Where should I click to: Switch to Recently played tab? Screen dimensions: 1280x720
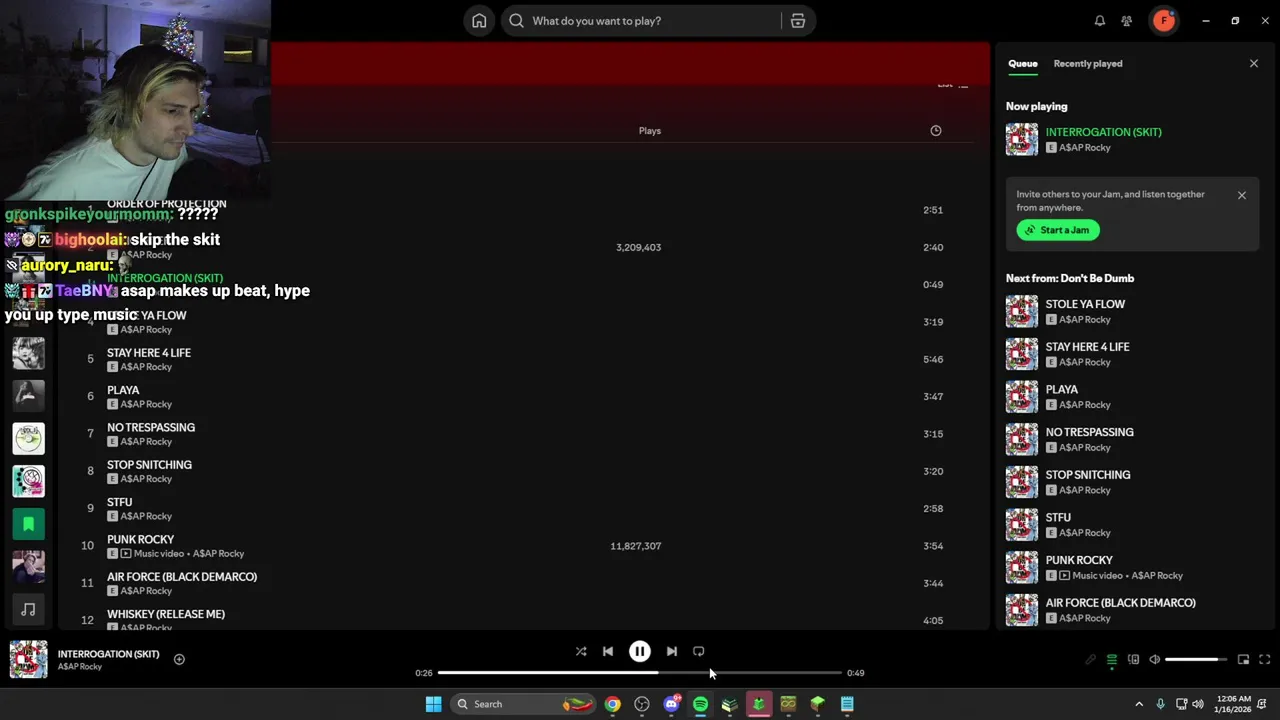[x=1088, y=64]
